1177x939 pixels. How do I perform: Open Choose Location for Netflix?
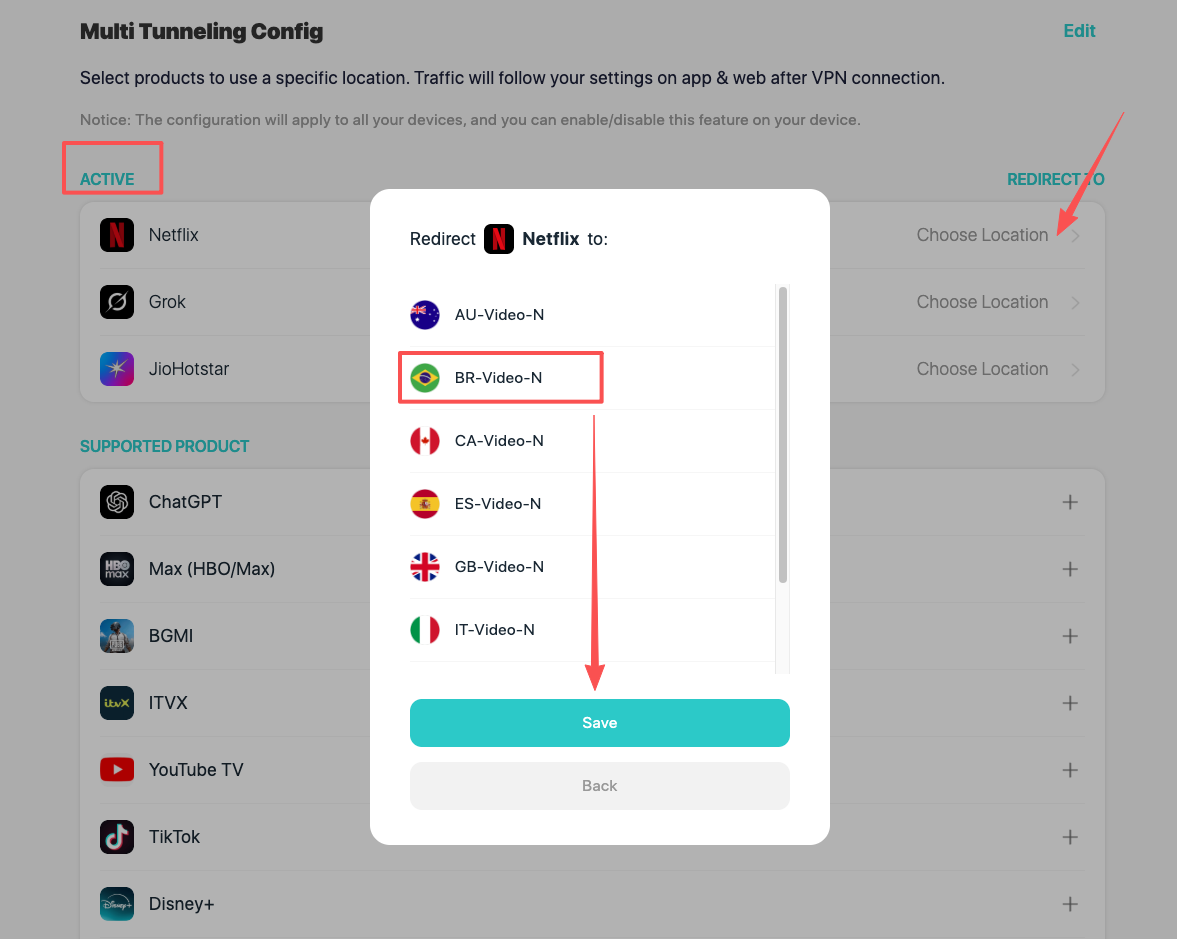pyautogui.click(x=982, y=234)
